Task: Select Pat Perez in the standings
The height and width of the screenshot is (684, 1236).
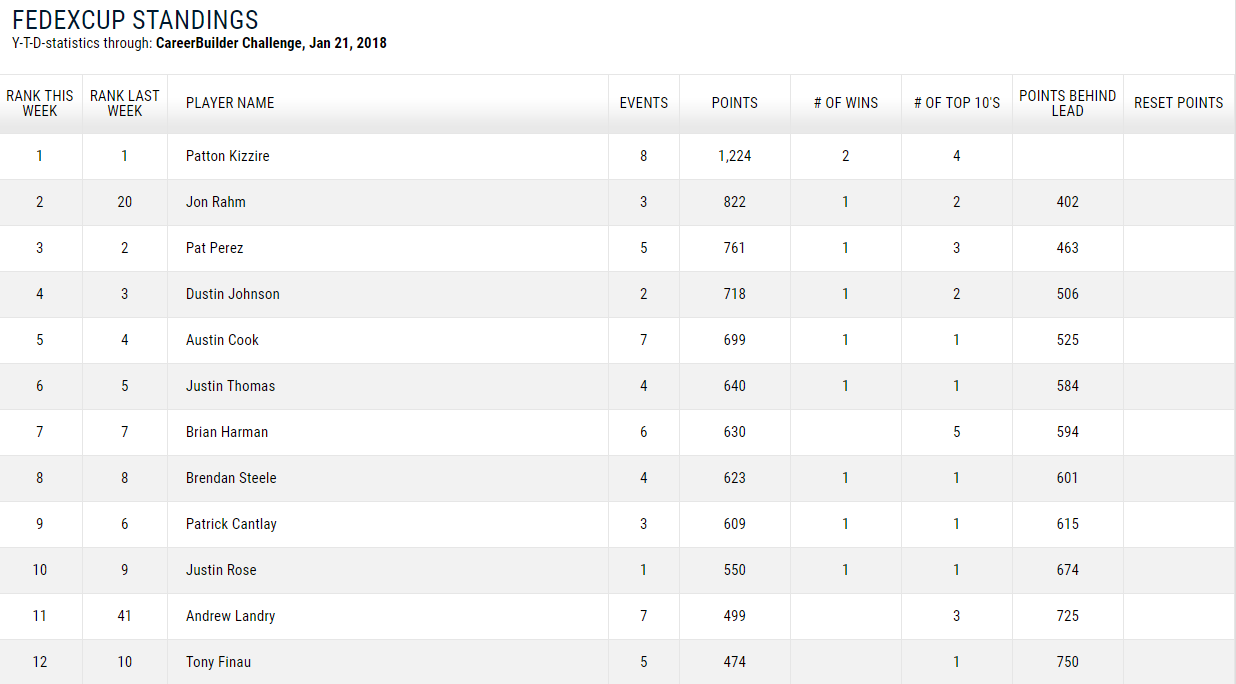Action: click(x=215, y=248)
